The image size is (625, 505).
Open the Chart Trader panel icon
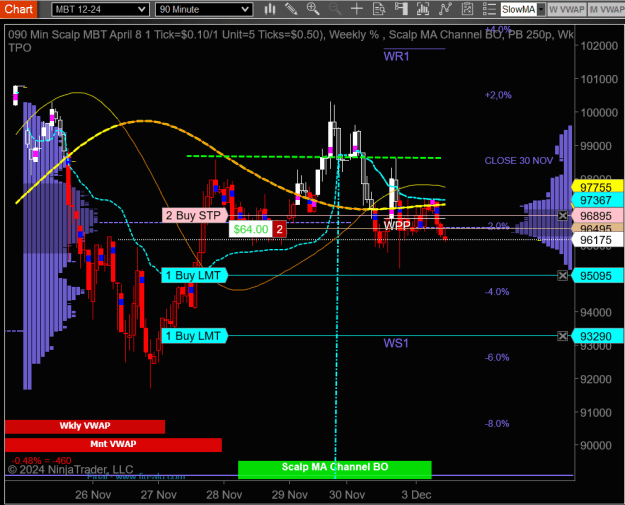[401, 9]
